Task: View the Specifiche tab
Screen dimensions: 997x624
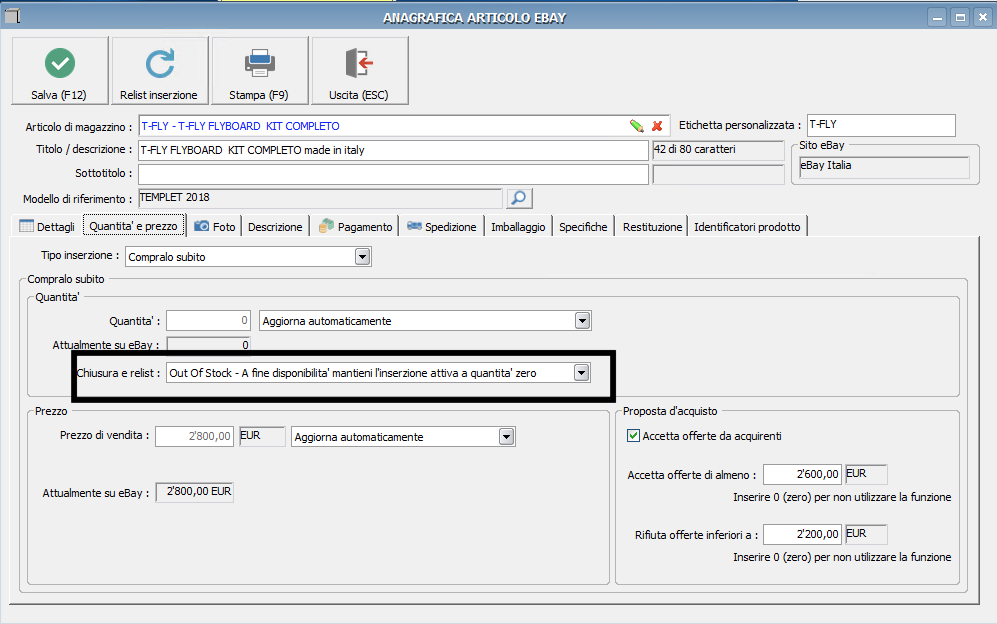Action: click(x=583, y=226)
